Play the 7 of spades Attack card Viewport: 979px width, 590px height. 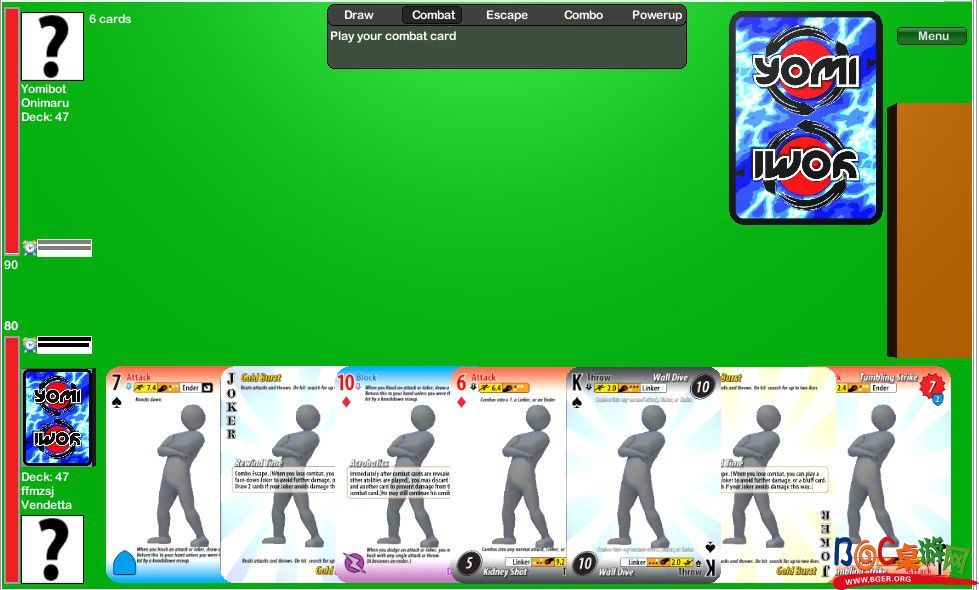click(164, 474)
